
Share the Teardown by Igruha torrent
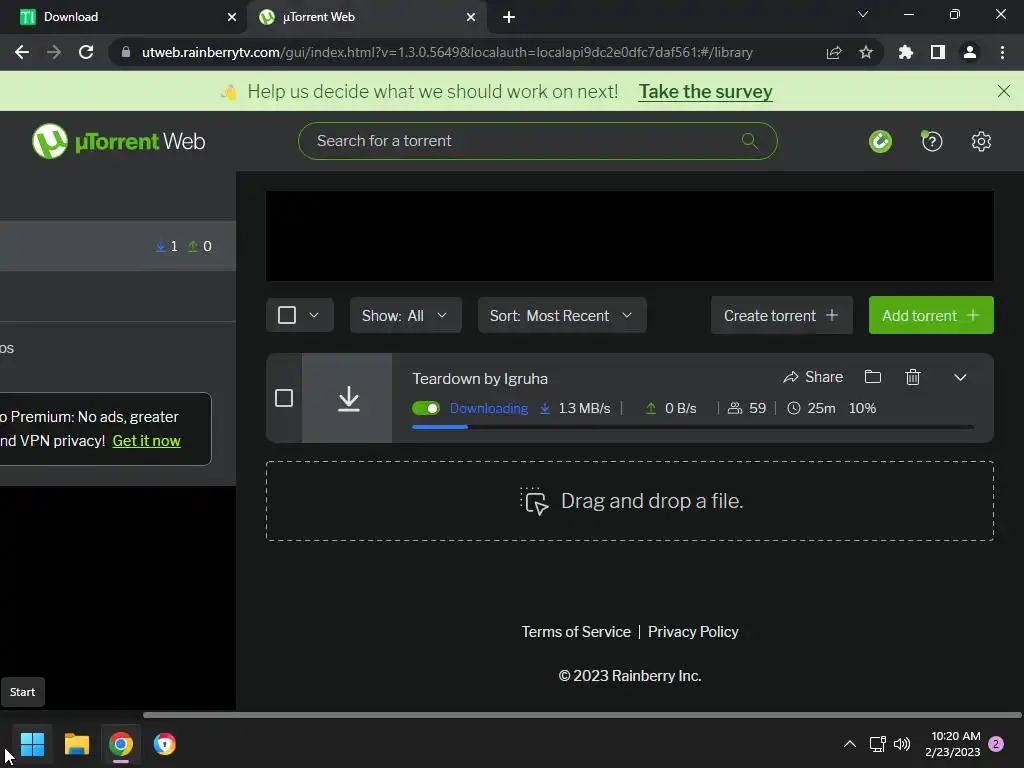pos(813,377)
